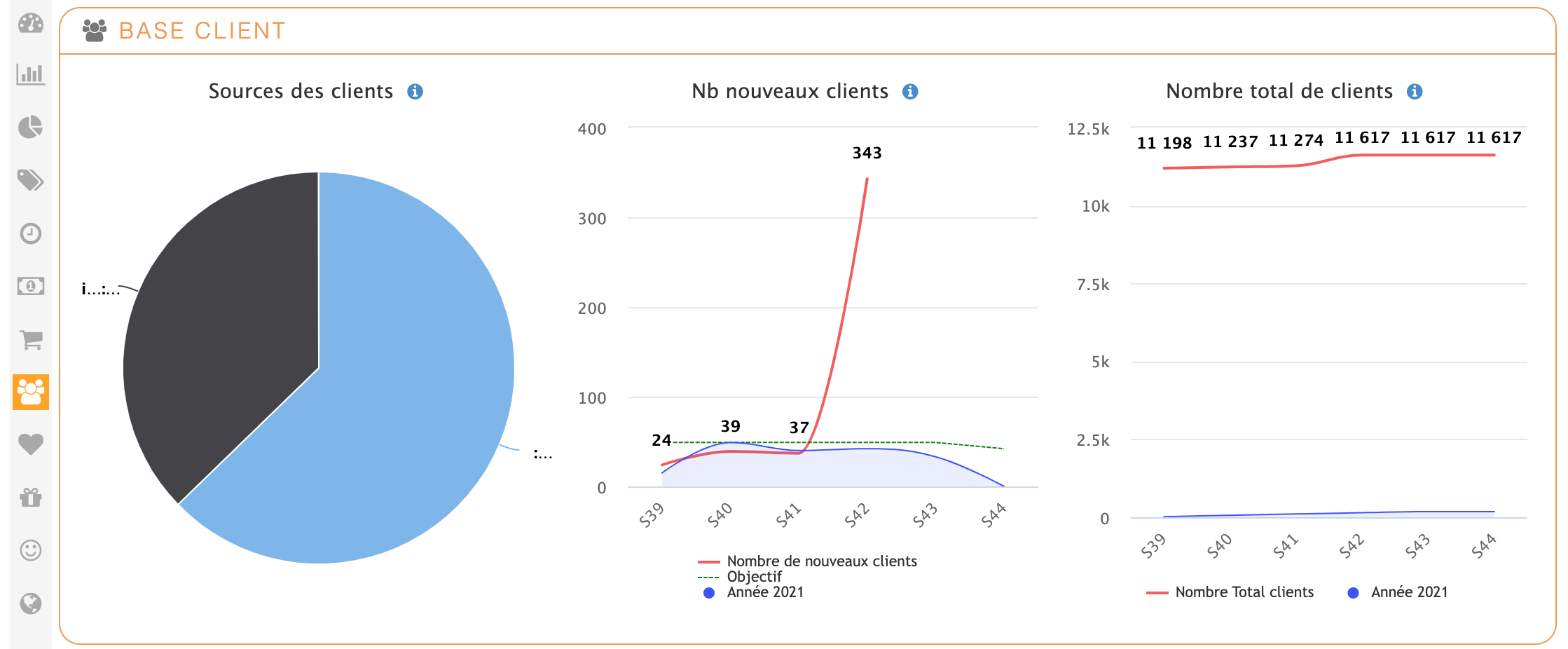Show info for Sources des clients

click(x=415, y=92)
